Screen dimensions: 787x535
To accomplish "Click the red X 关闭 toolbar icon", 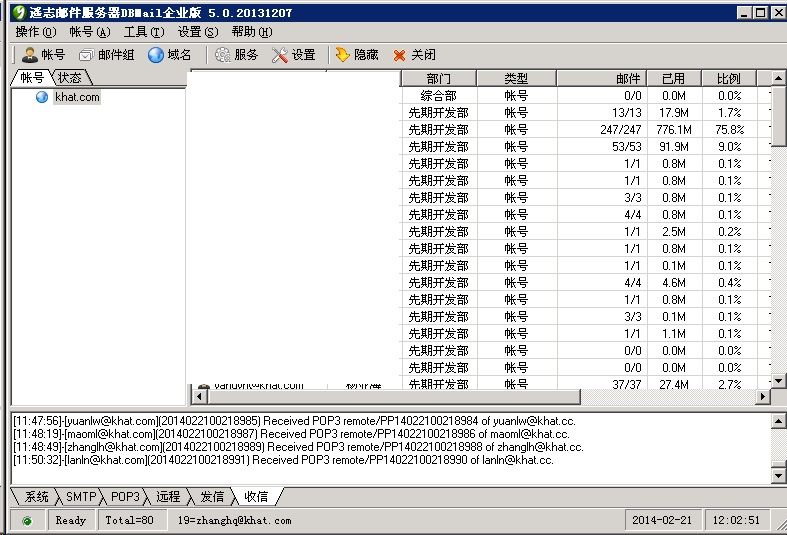I will tap(400, 55).
